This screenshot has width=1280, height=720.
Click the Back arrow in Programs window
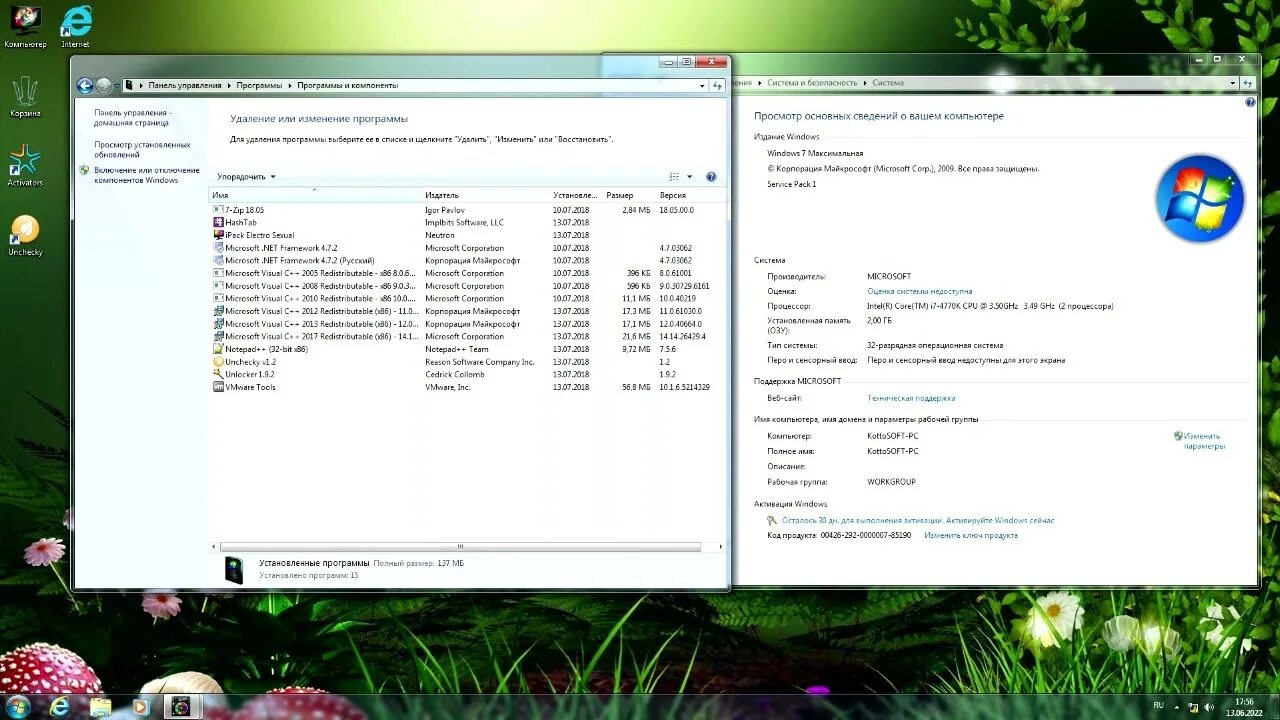(85, 86)
